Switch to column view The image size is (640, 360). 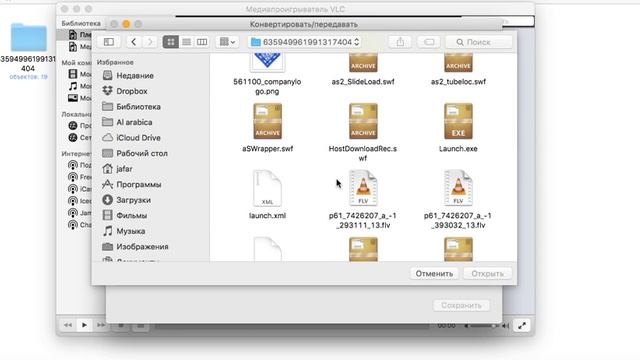202,42
